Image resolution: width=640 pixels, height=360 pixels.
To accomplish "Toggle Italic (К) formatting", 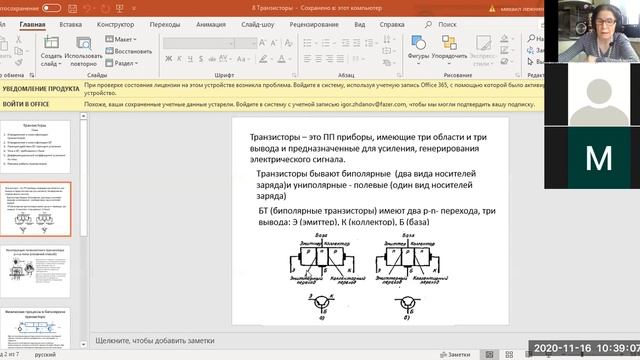I will pos(179,59).
